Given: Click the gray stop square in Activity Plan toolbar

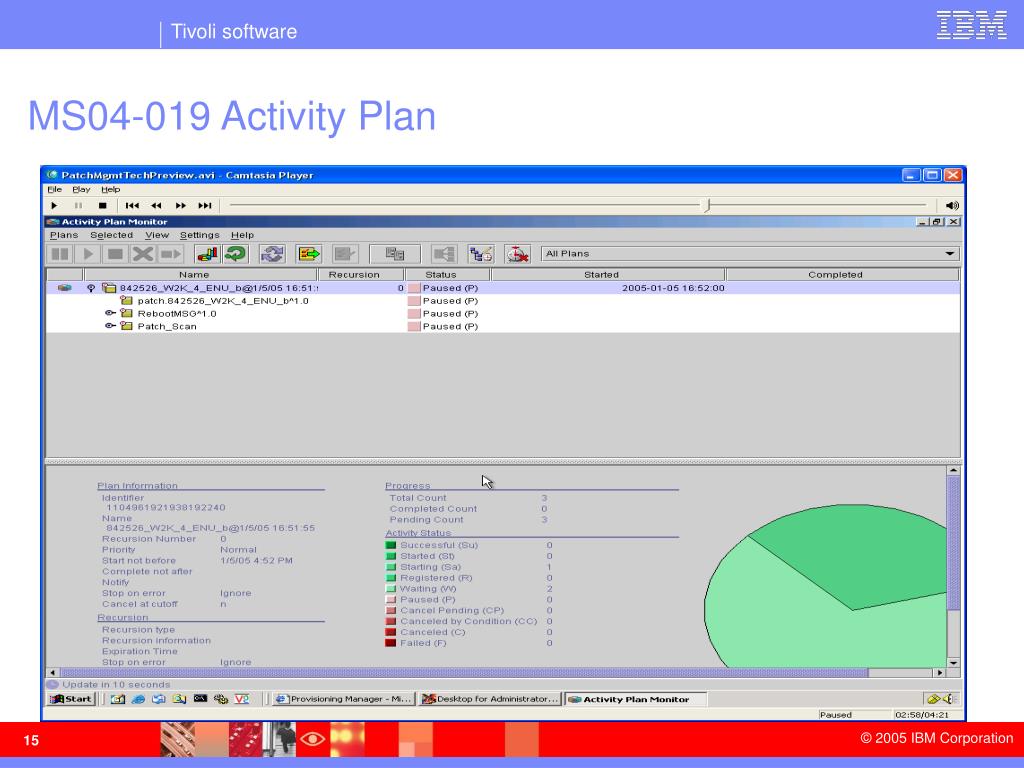Looking at the screenshot, I should (x=116, y=254).
